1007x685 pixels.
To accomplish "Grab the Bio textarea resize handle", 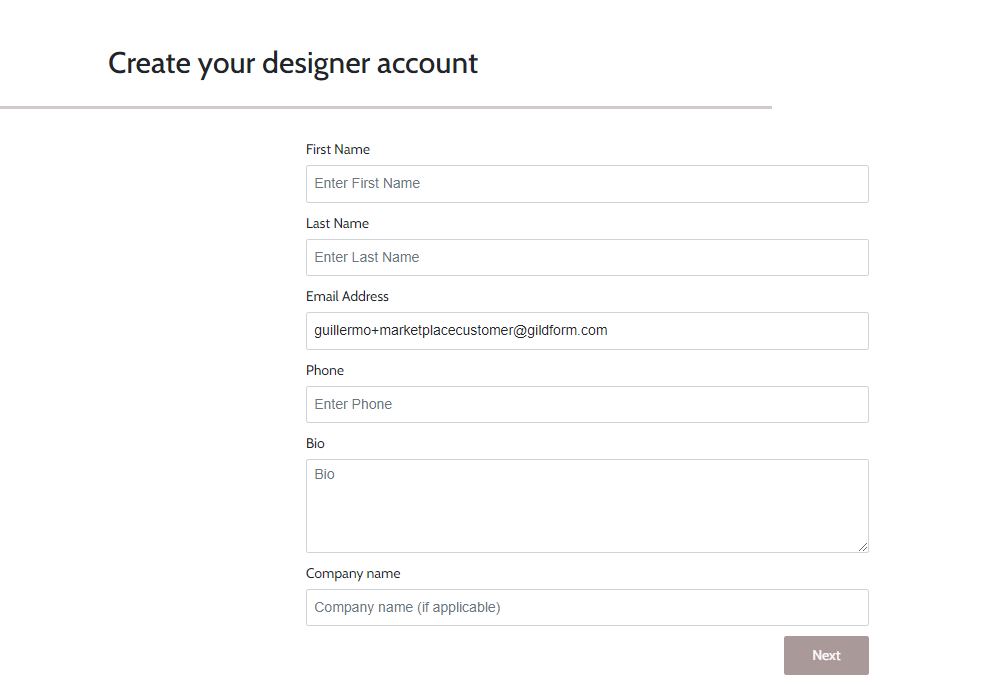I will [863, 546].
